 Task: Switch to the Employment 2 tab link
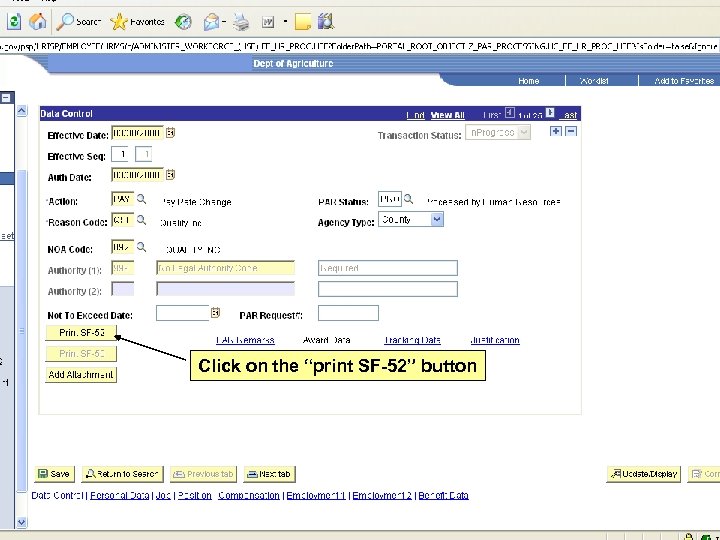(x=382, y=495)
